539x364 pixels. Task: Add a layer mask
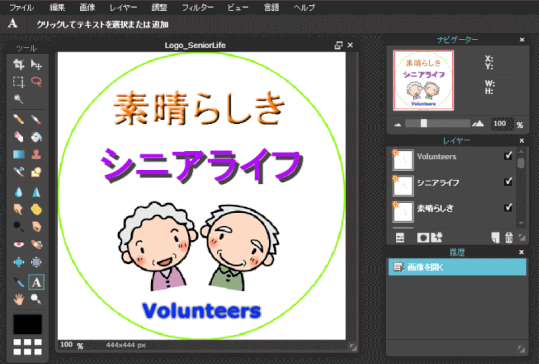click(423, 238)
